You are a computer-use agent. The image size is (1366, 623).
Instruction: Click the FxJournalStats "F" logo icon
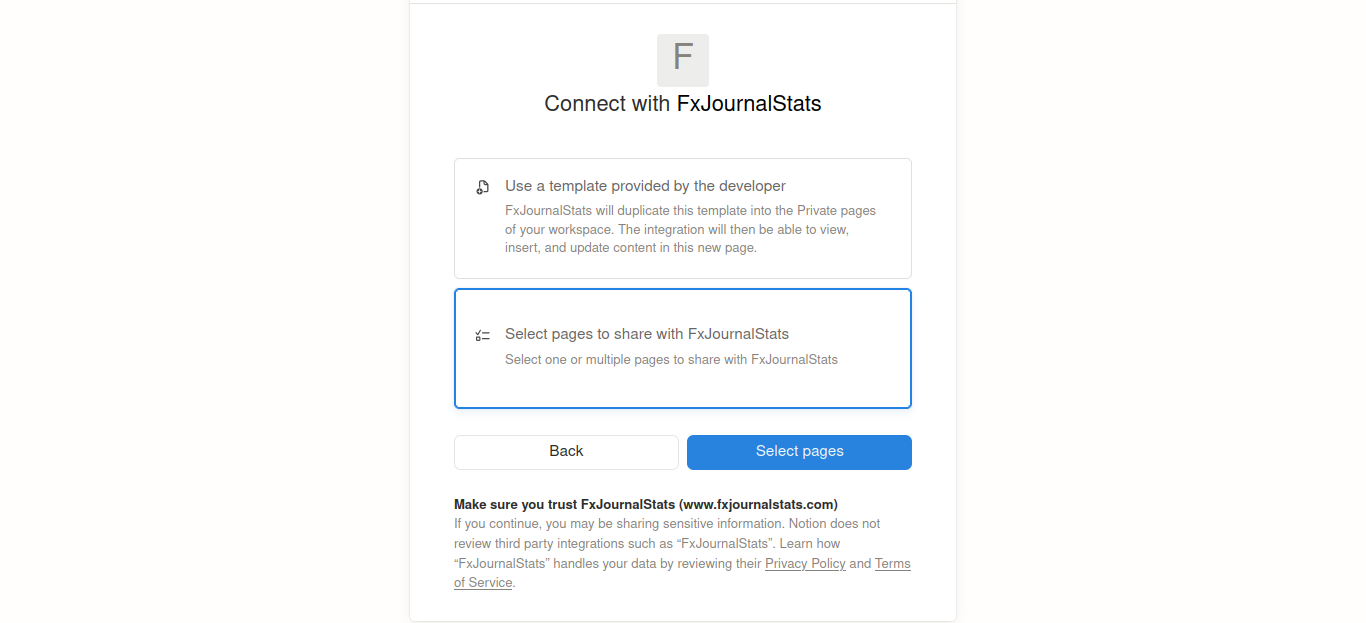tap(683, 60)
